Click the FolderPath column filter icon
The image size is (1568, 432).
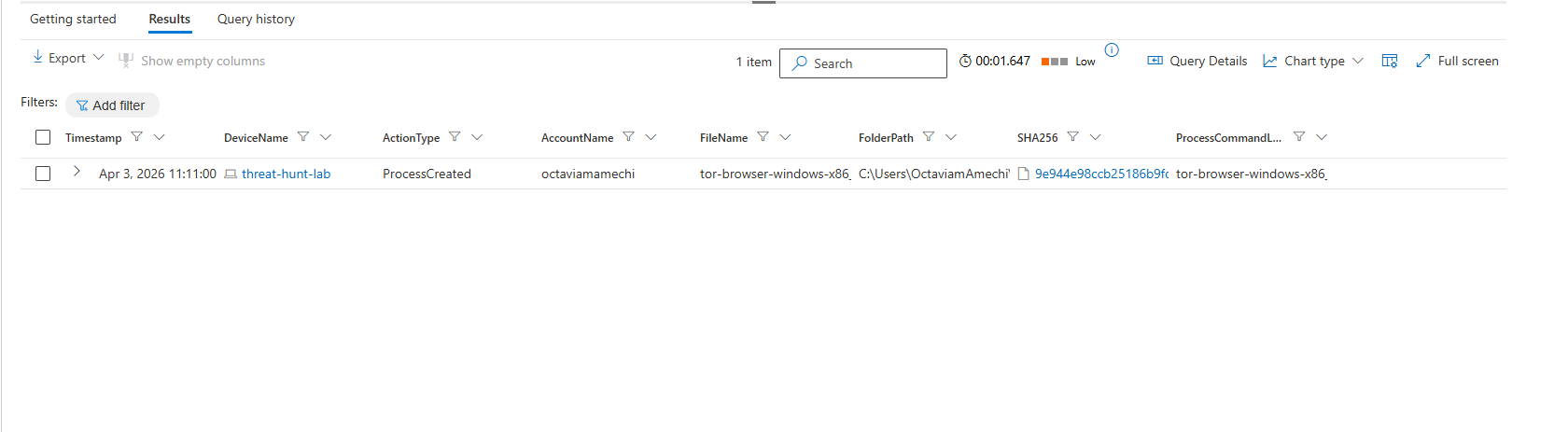[929, 136]
